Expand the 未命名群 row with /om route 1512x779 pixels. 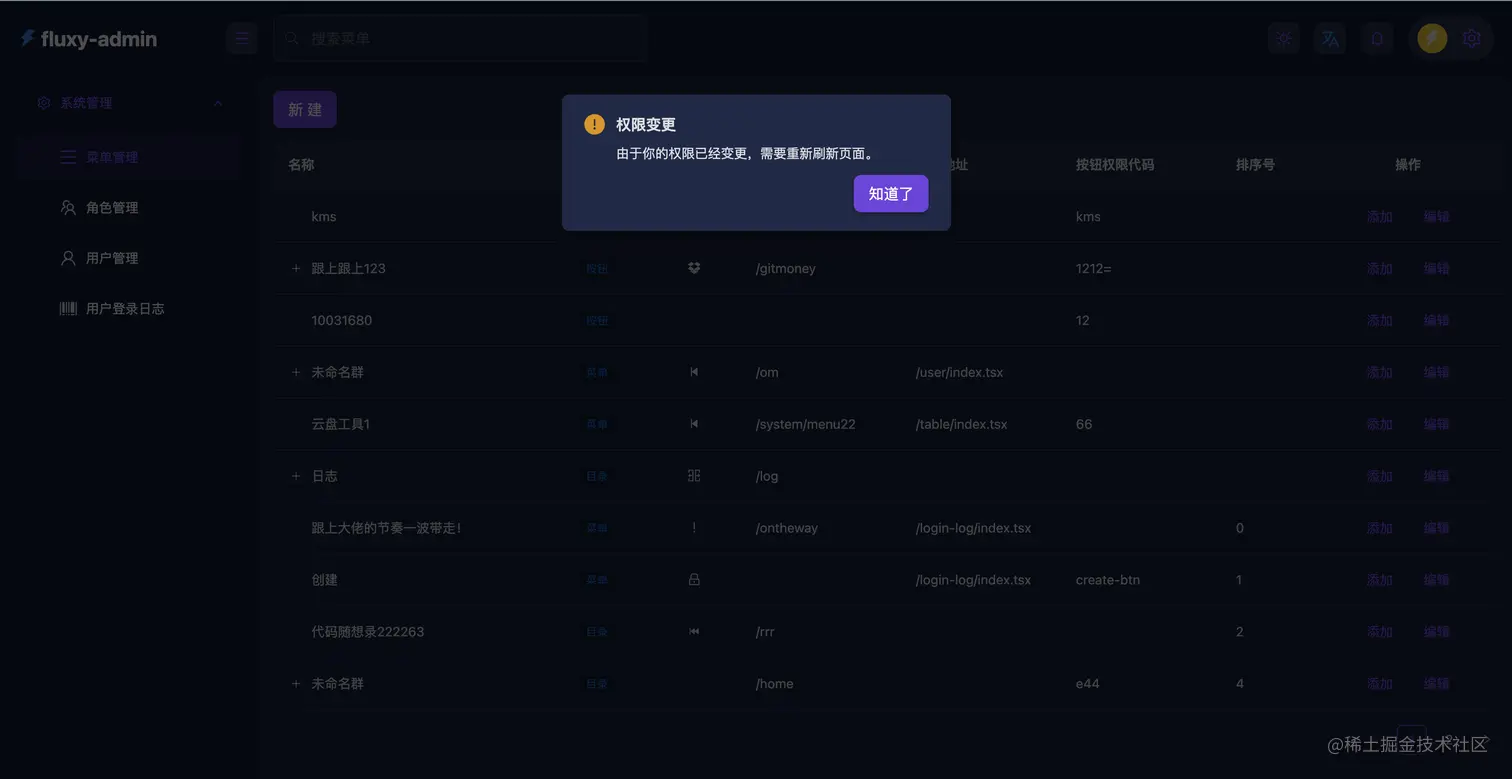(x=295, y=372)
